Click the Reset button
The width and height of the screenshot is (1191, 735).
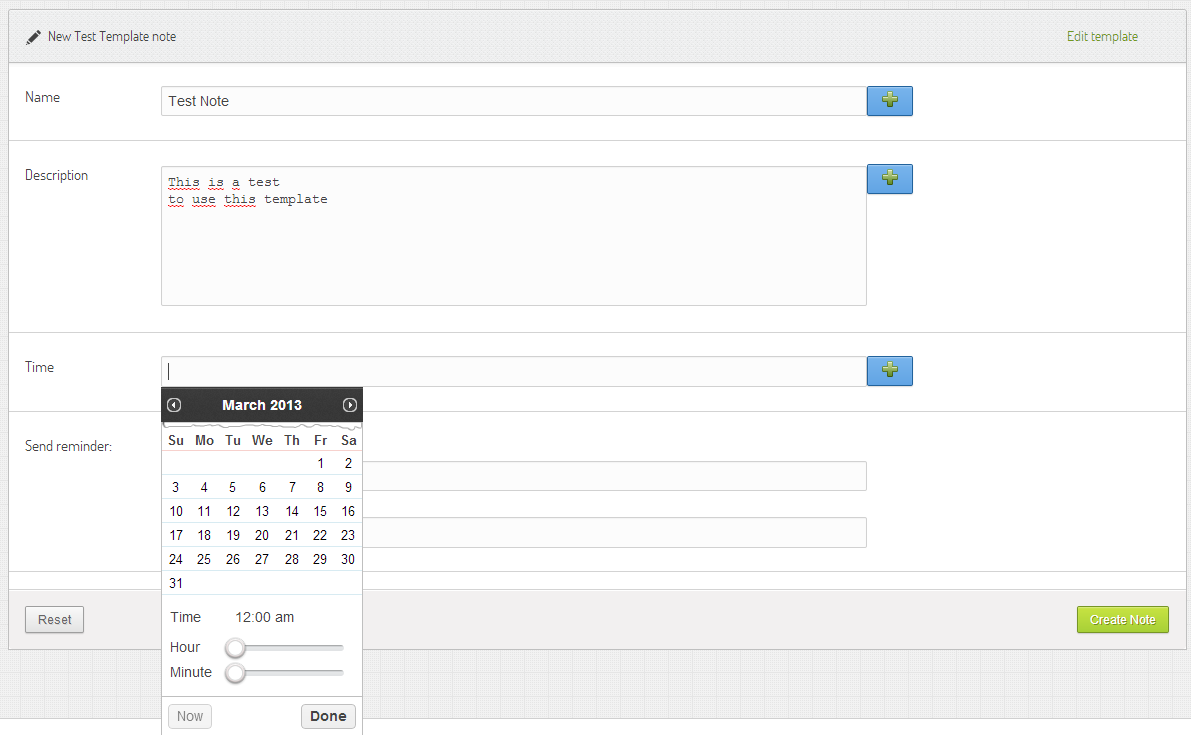click(55, 620)
